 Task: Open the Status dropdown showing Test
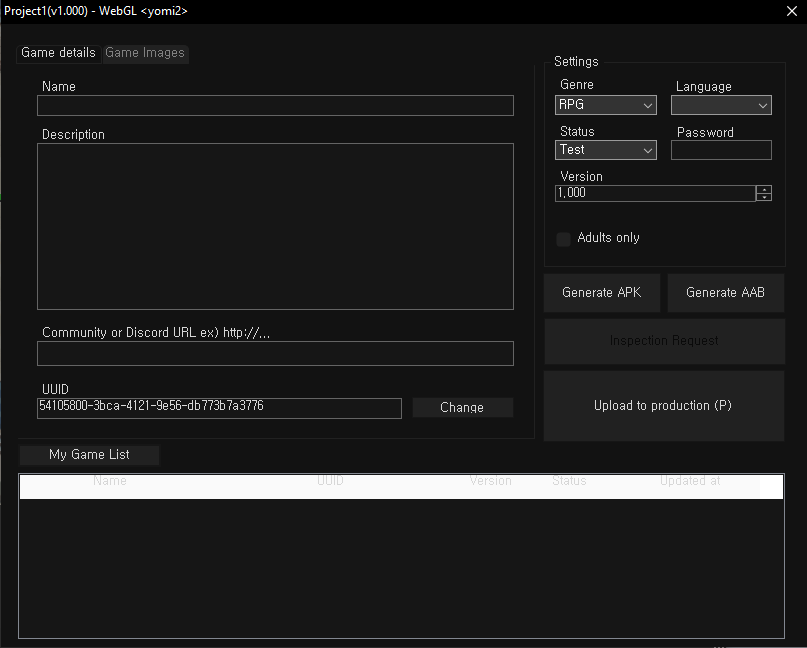point(606,150)
